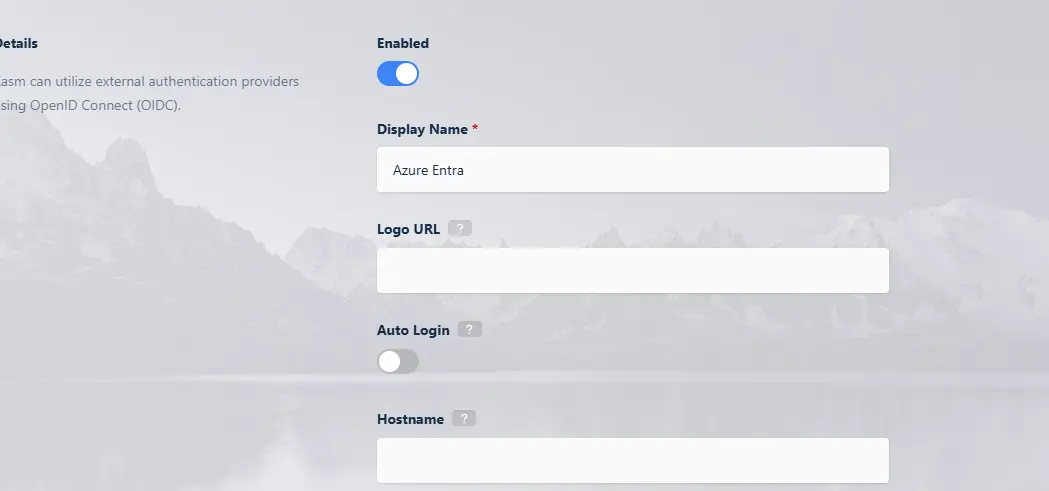Viewport: 1049px width, 491px height.
Task: Click the knob of the Auto Login switch
Action: (389, 362)
